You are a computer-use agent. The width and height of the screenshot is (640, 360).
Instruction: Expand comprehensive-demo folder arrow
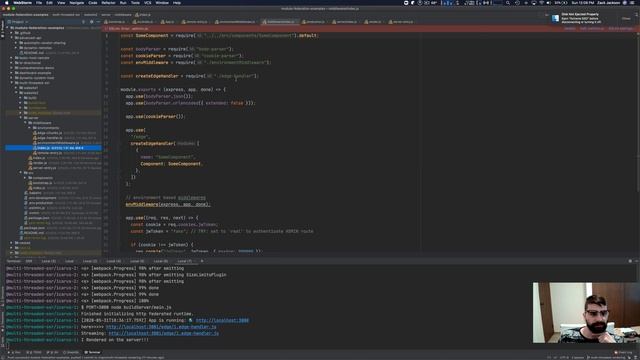(11, 68)
